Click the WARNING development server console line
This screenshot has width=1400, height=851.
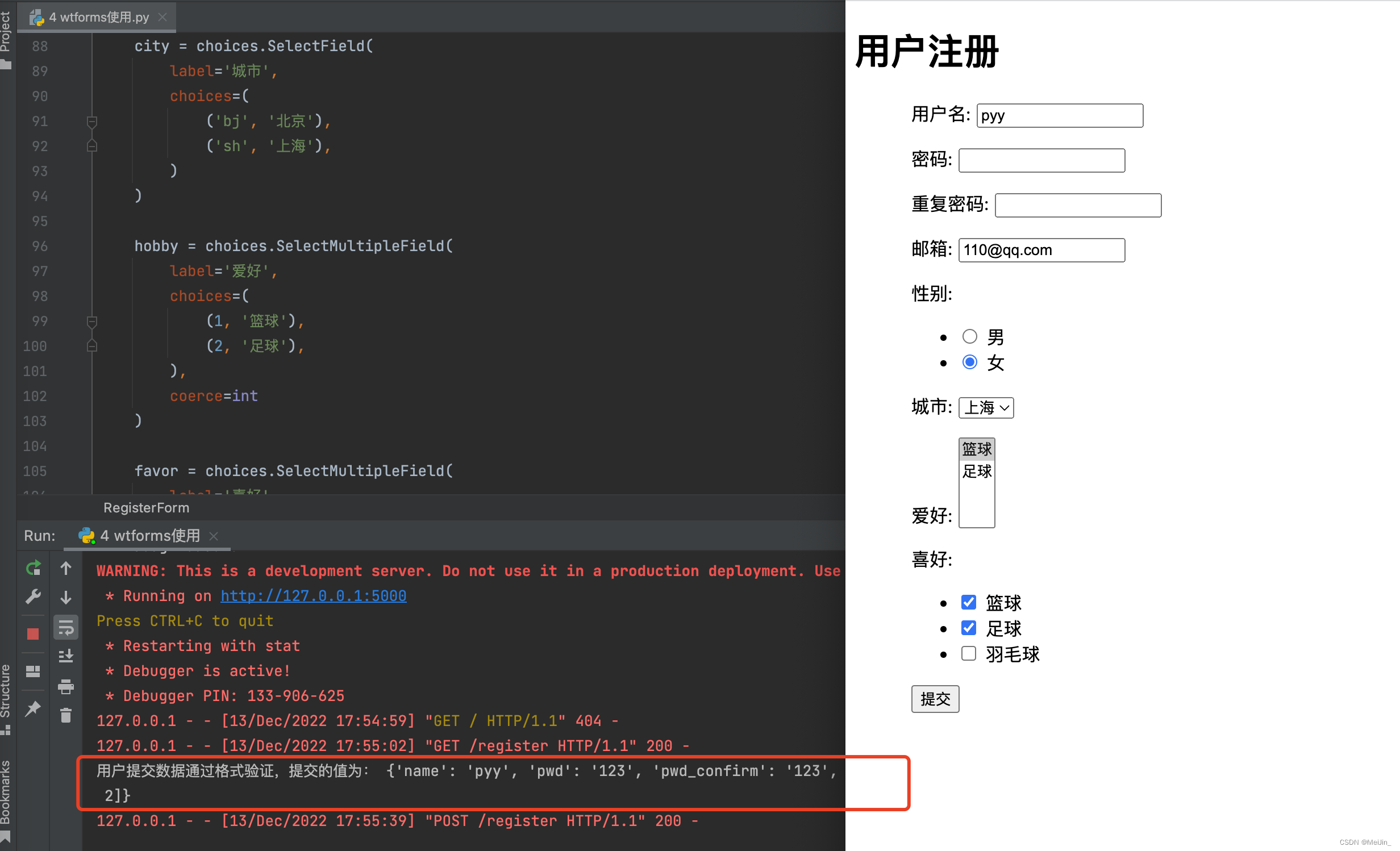(468, 571)
